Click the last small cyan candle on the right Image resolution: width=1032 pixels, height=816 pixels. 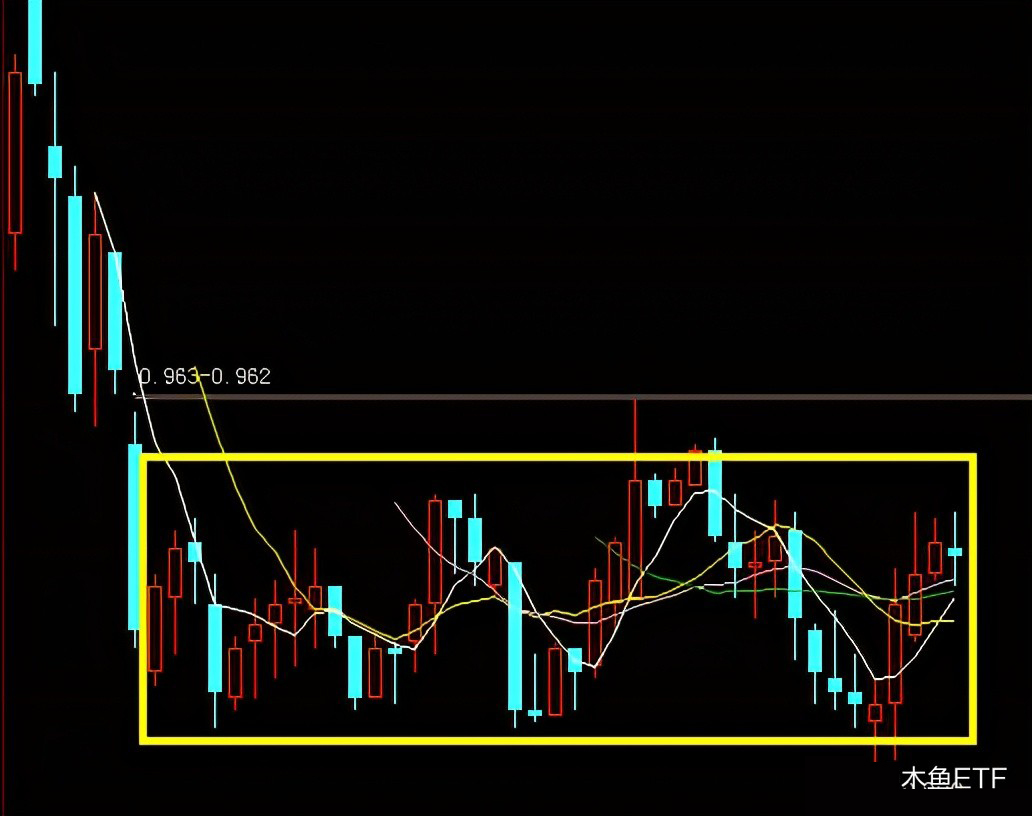[955, 551]
